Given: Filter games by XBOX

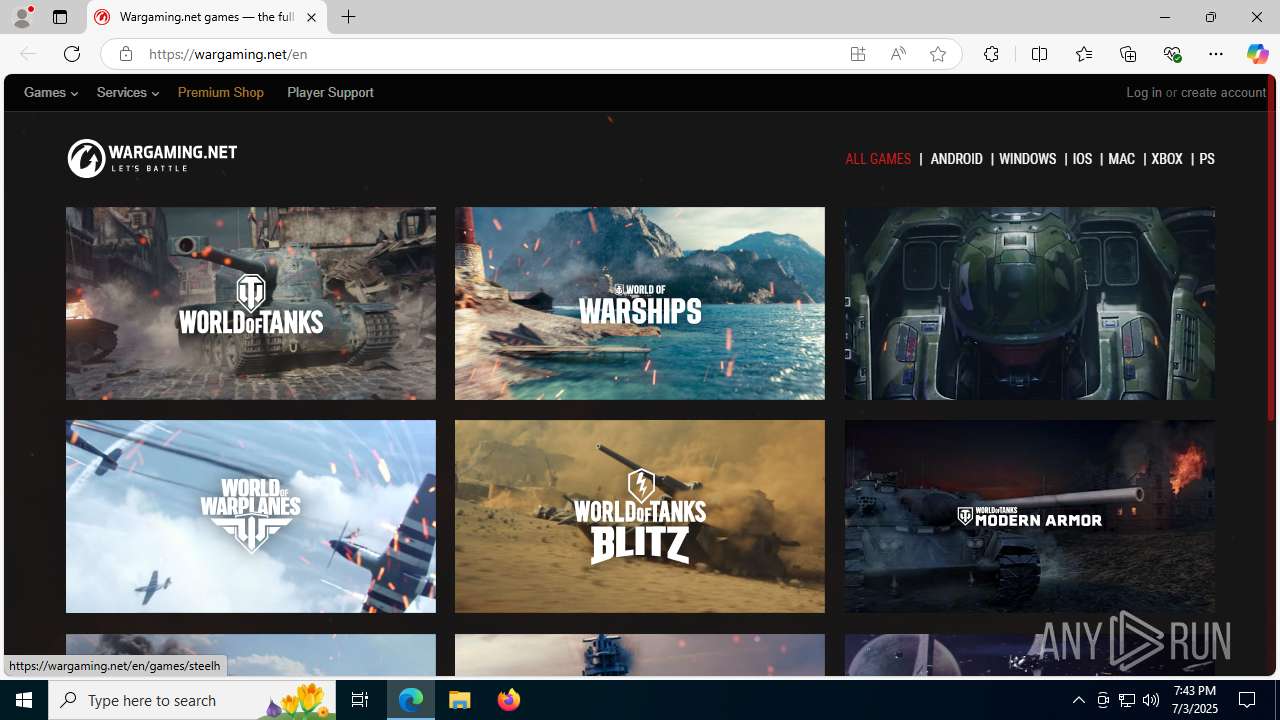Looking at the screenshot, I should pos(1167,159).
